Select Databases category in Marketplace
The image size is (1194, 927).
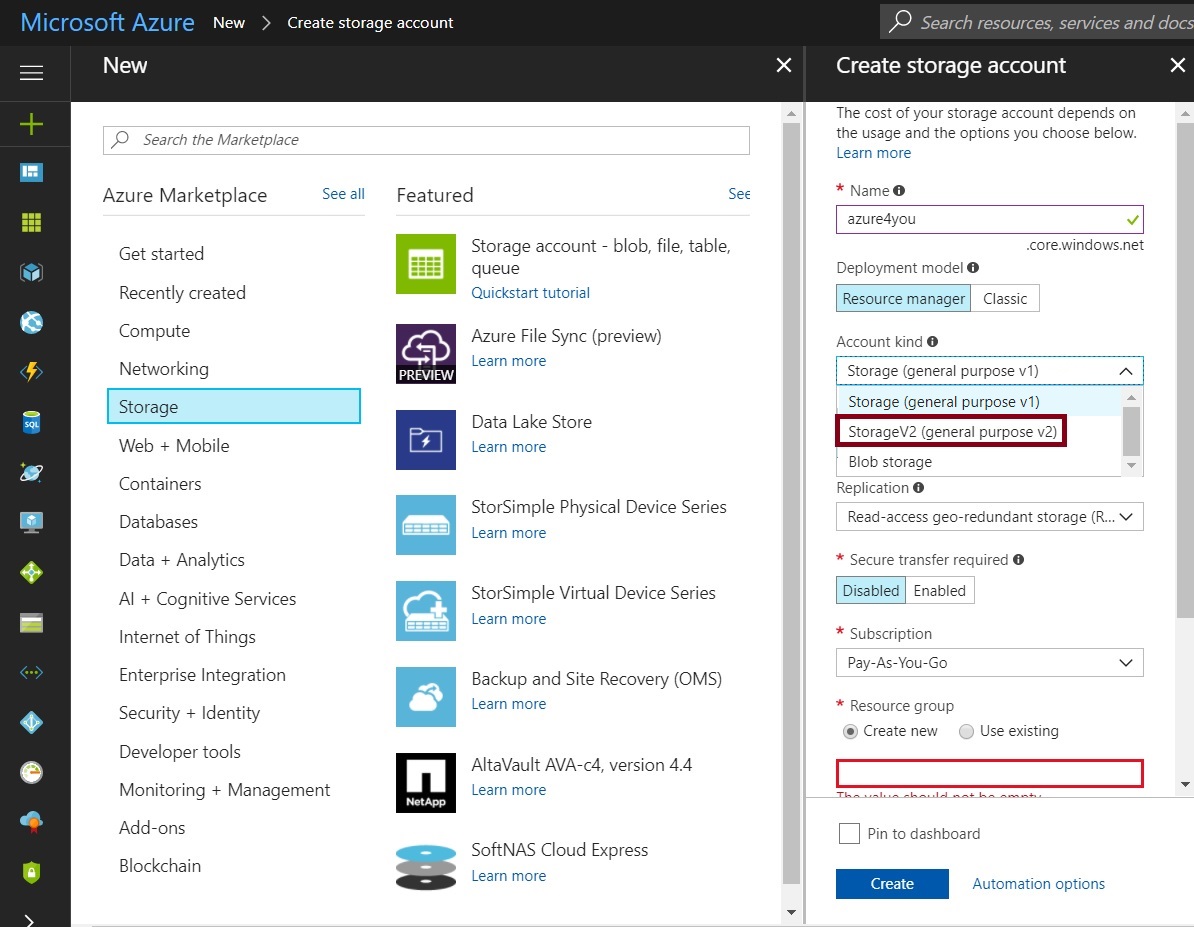pos(158,522)
